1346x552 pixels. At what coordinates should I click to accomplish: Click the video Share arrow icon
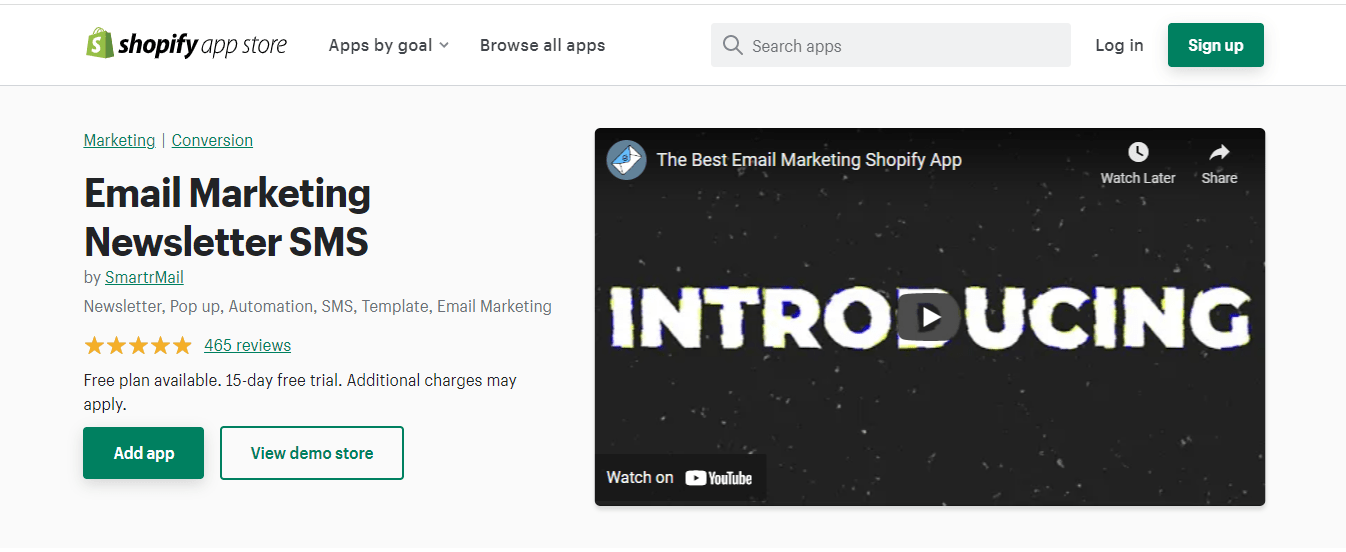click(x=1219, y=152)
